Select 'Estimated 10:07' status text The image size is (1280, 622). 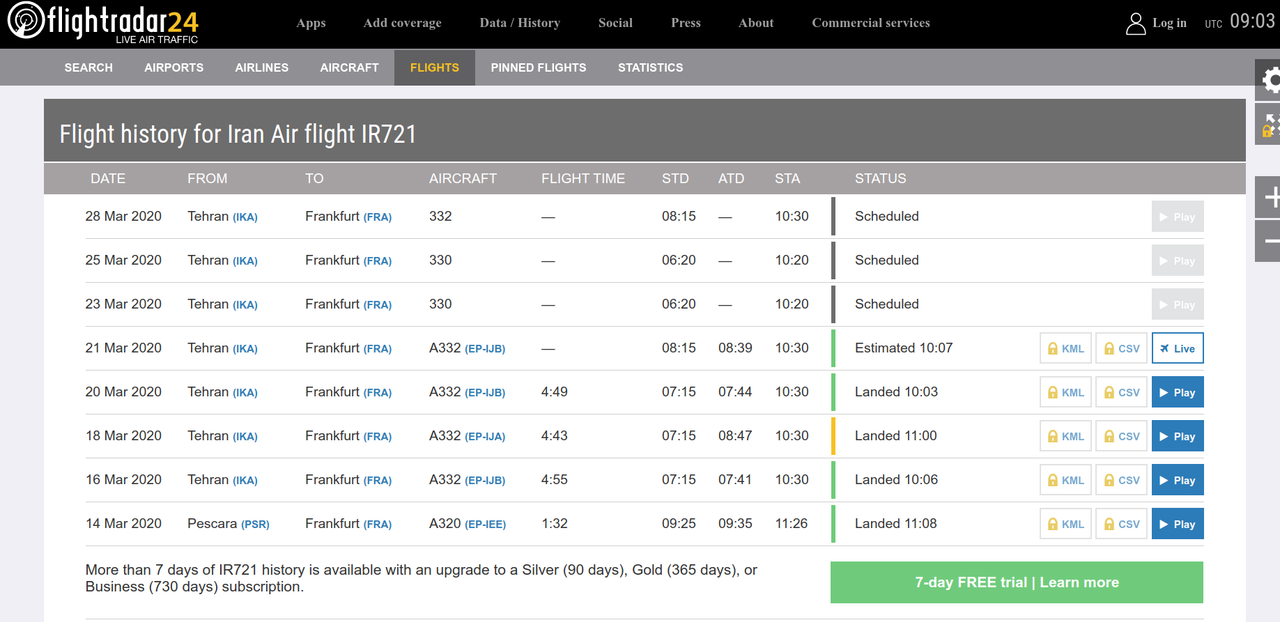pos(904,348)
